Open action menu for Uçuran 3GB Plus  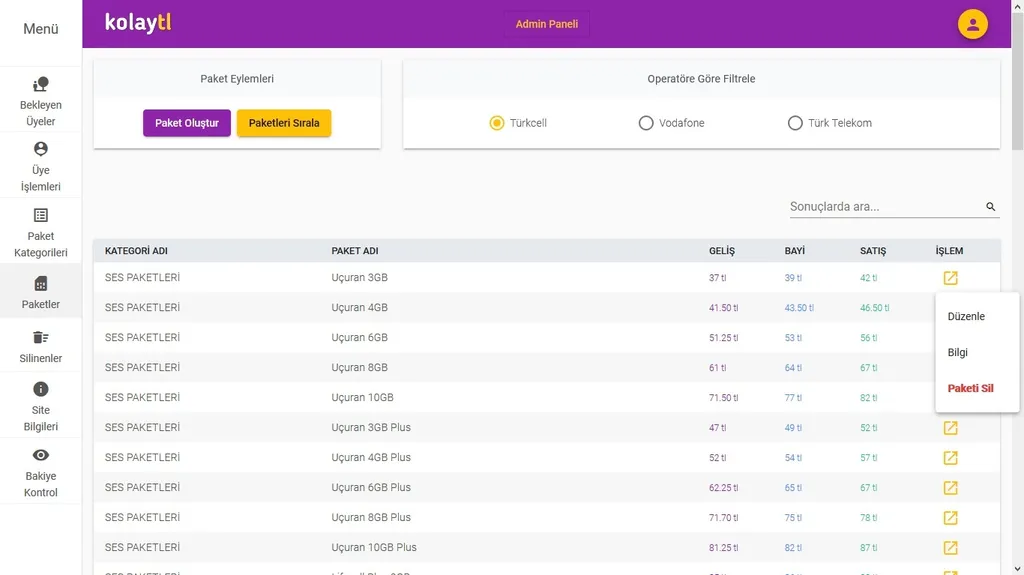coord(950,428)
